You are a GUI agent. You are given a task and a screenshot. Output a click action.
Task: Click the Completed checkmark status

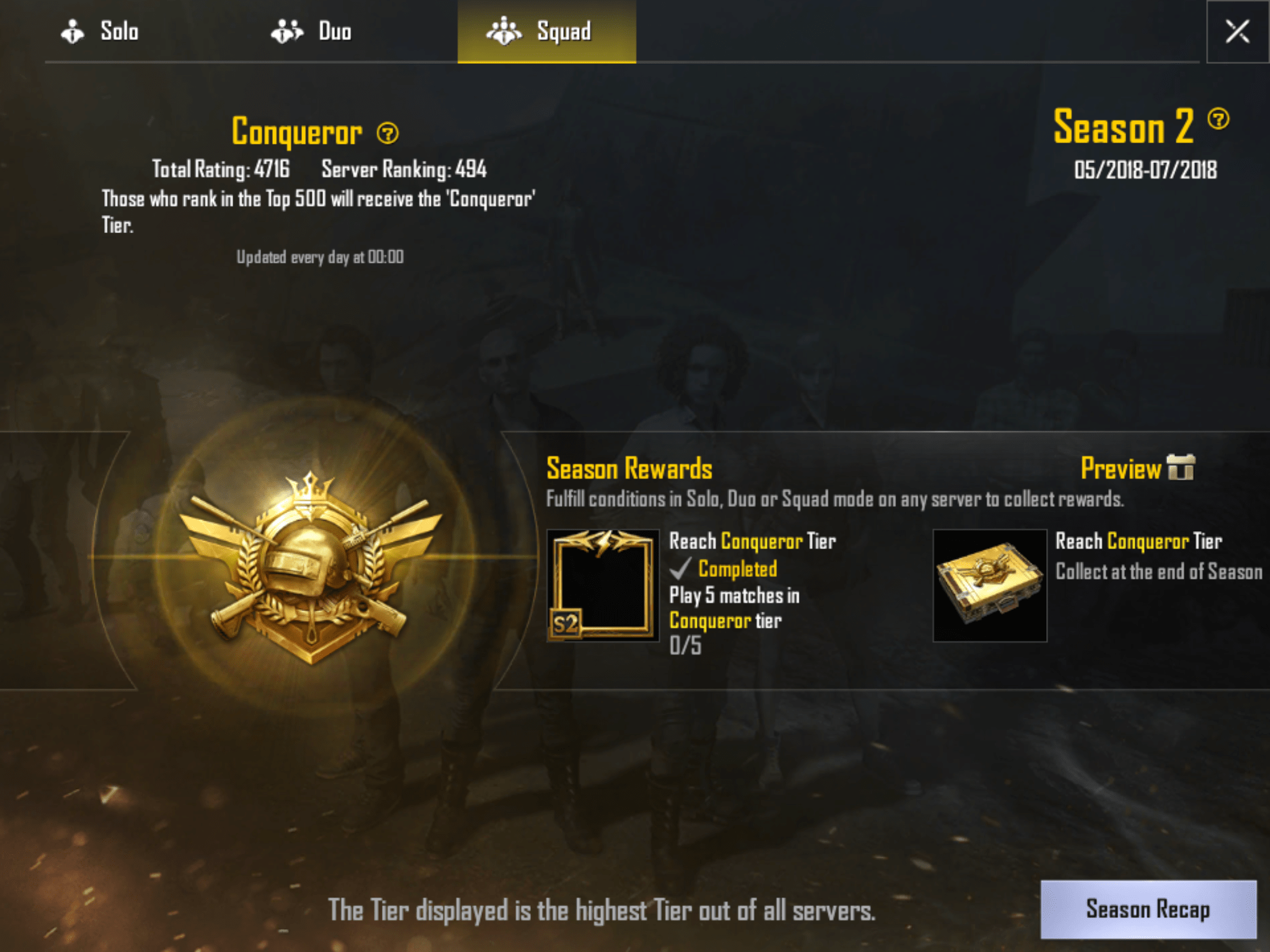pyautogui.click(x=724, y=568)
